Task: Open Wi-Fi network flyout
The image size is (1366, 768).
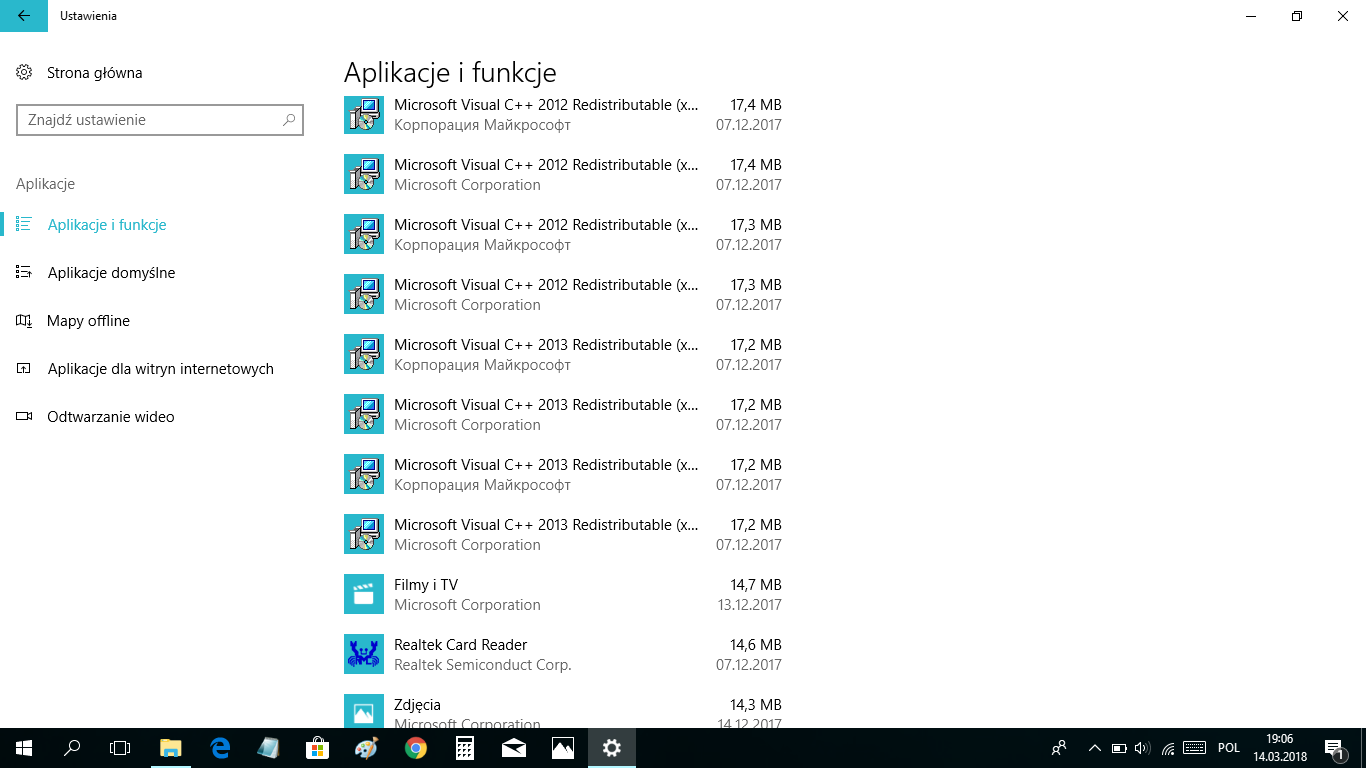Action: (1168, 748)
